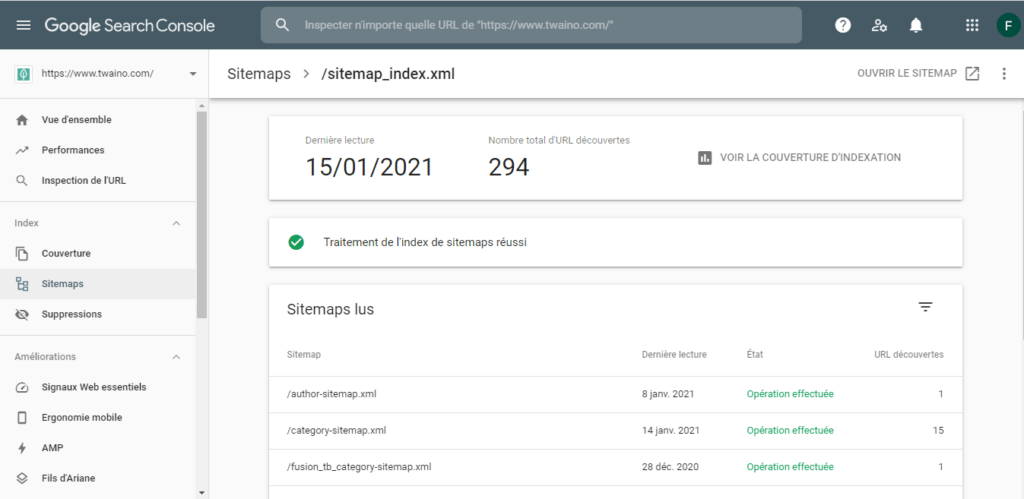Click Voir la couverture d'indexation
Viewport: 1024px width, 499px height.
(799, 158)
